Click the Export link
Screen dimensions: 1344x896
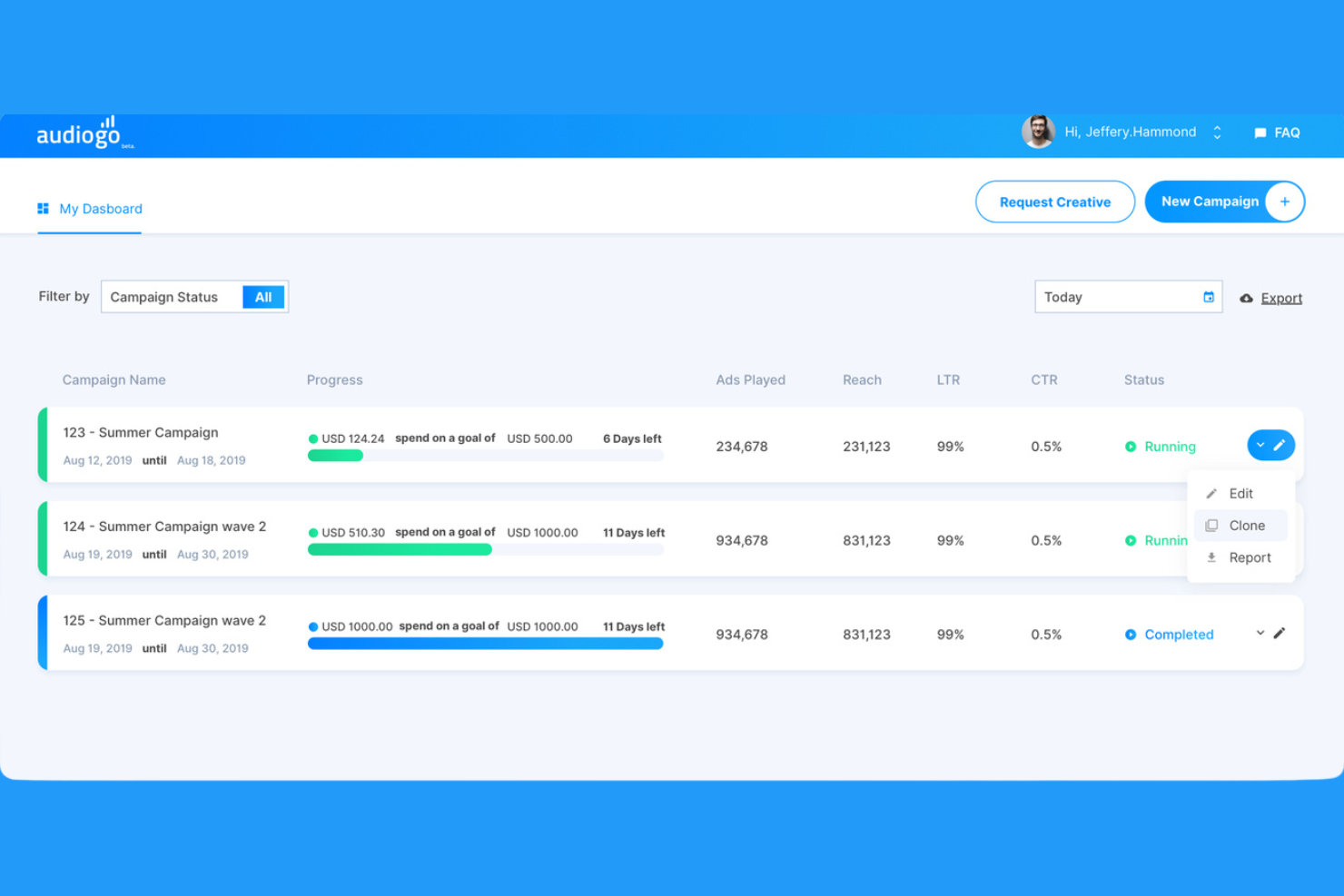[1281, 298]
